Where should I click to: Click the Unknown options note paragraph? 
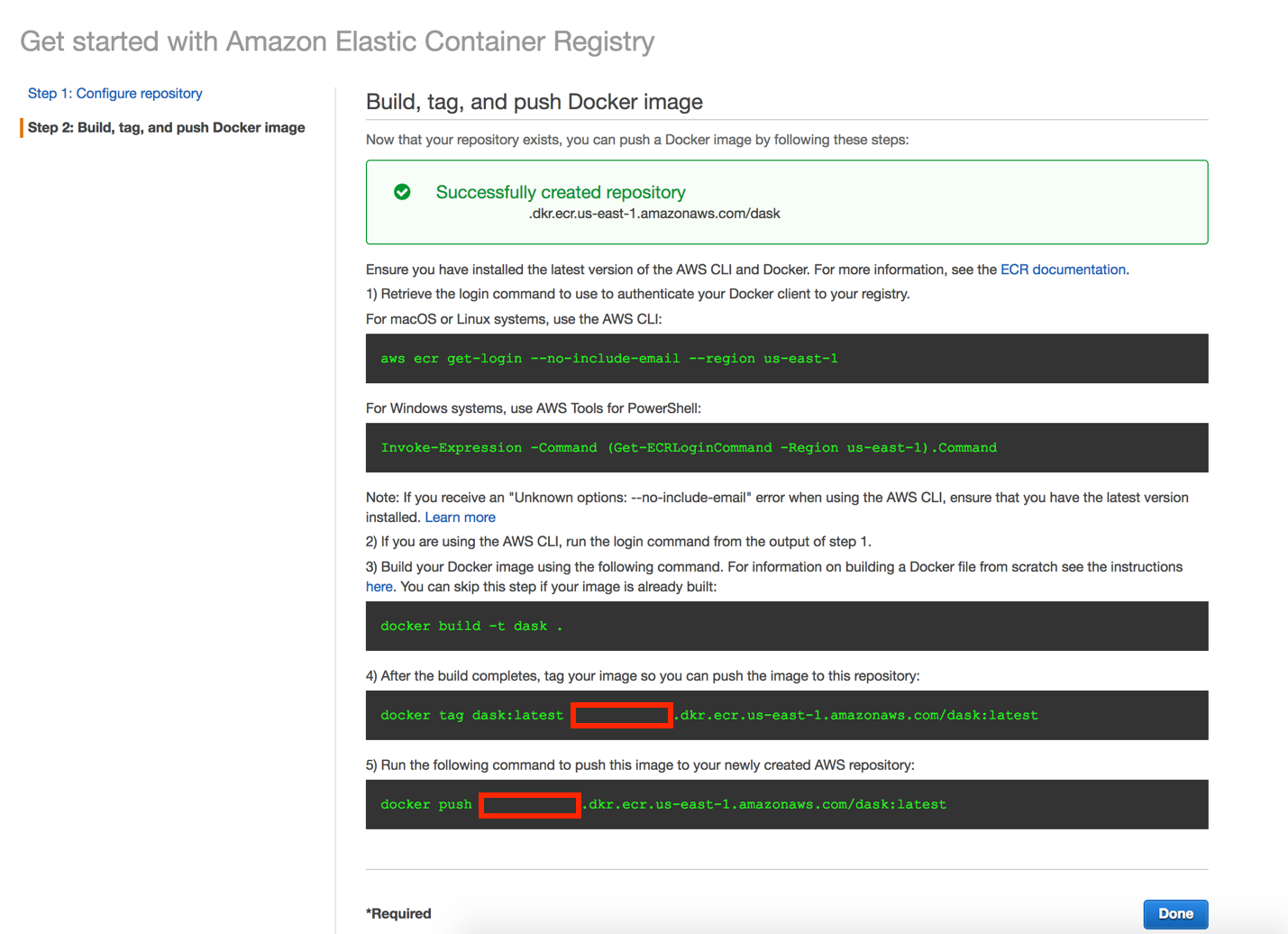coord(777,498)
